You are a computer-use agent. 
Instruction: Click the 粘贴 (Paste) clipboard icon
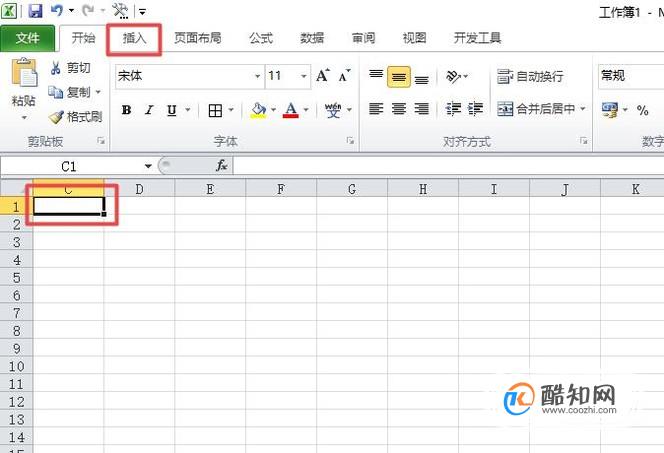[24, 73]
